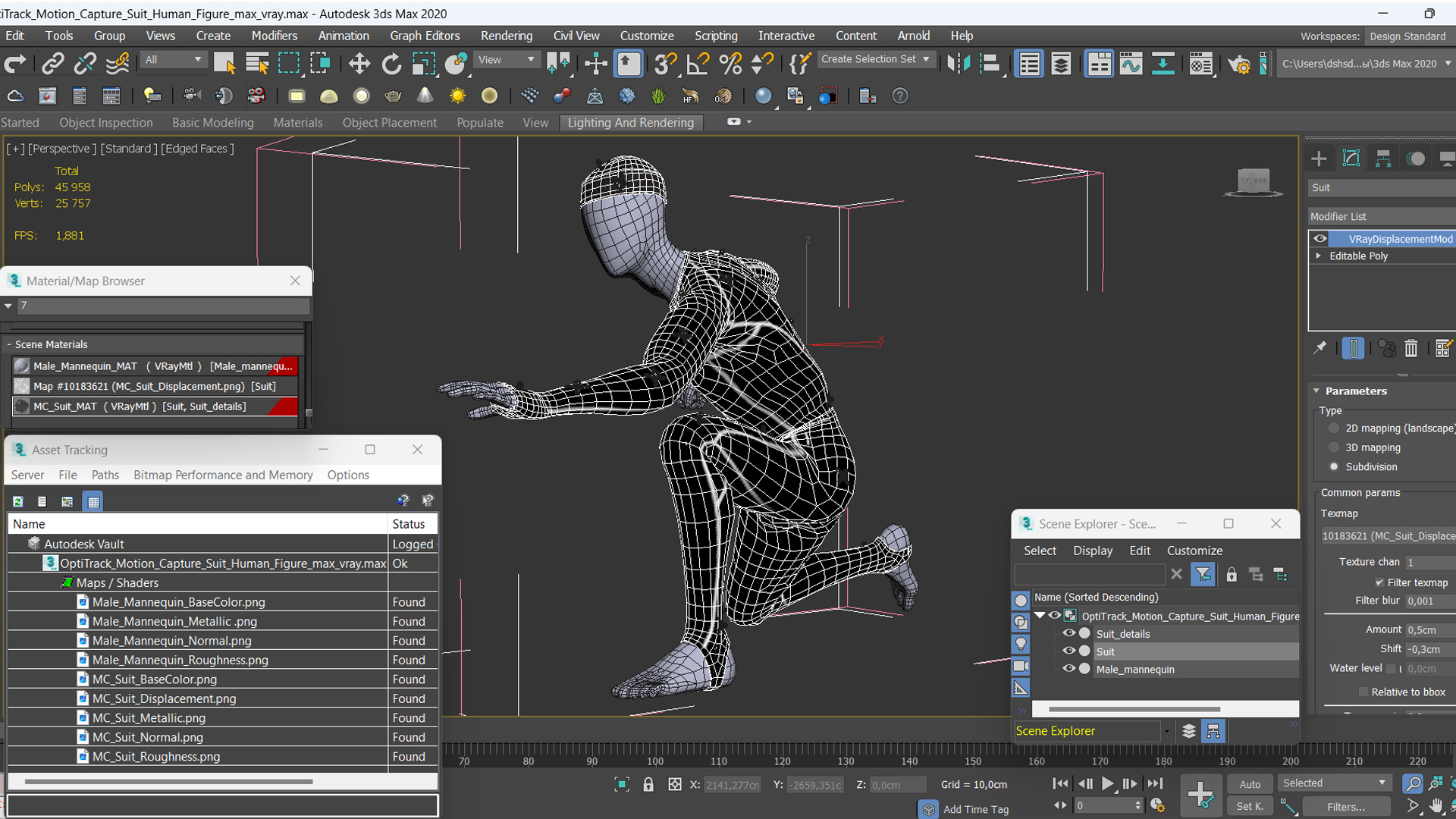Open the Graph Editors menu
Screen dimensions: 1456x819
click(425, 36)
